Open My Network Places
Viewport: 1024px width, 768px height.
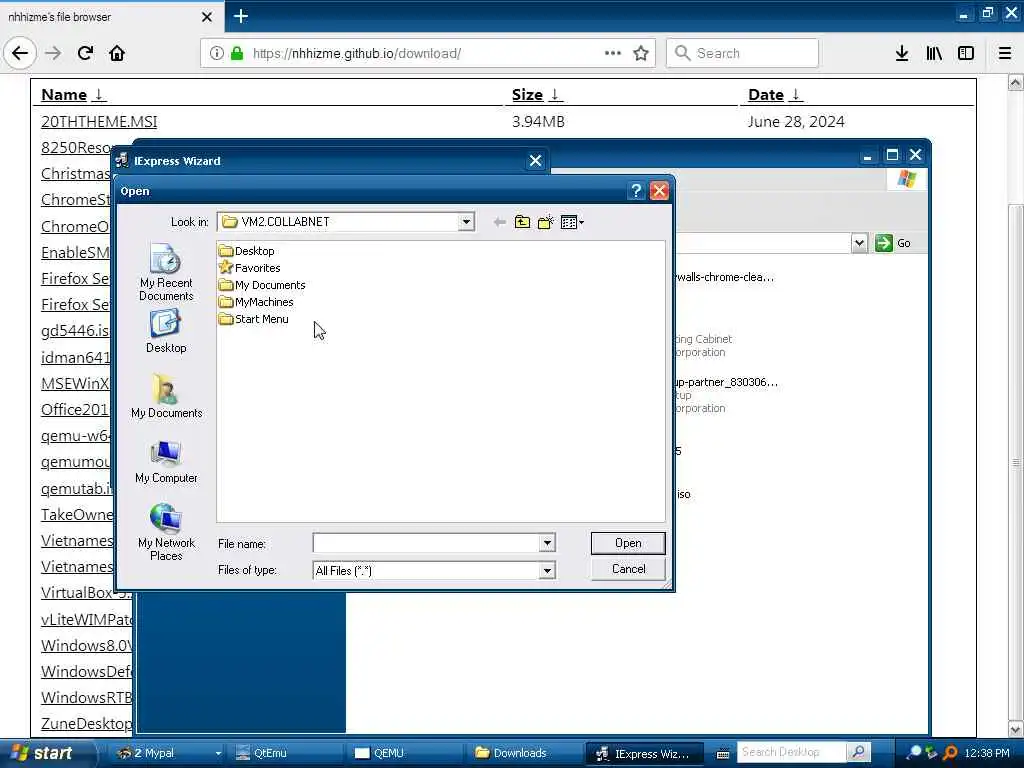click(x=166, y=532)
